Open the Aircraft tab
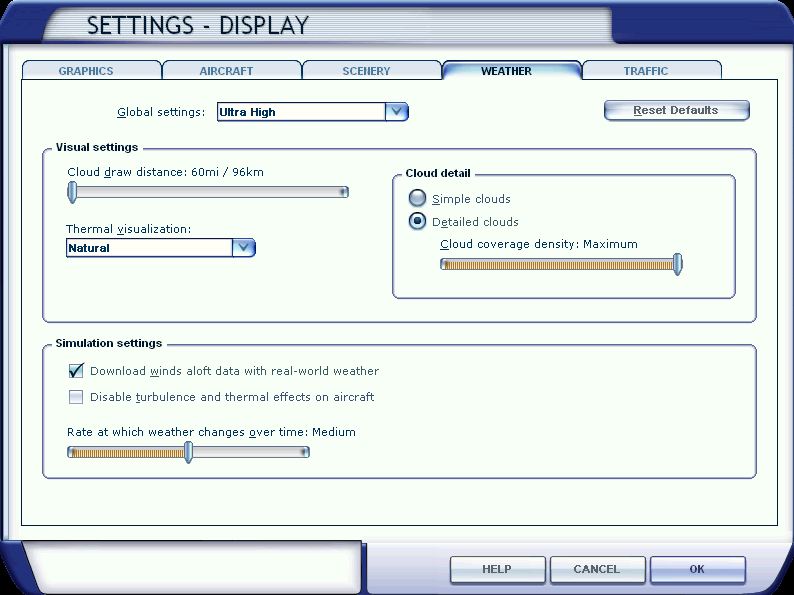The width and height of the screenshot is (794, 595). click(x=226, y=71)
